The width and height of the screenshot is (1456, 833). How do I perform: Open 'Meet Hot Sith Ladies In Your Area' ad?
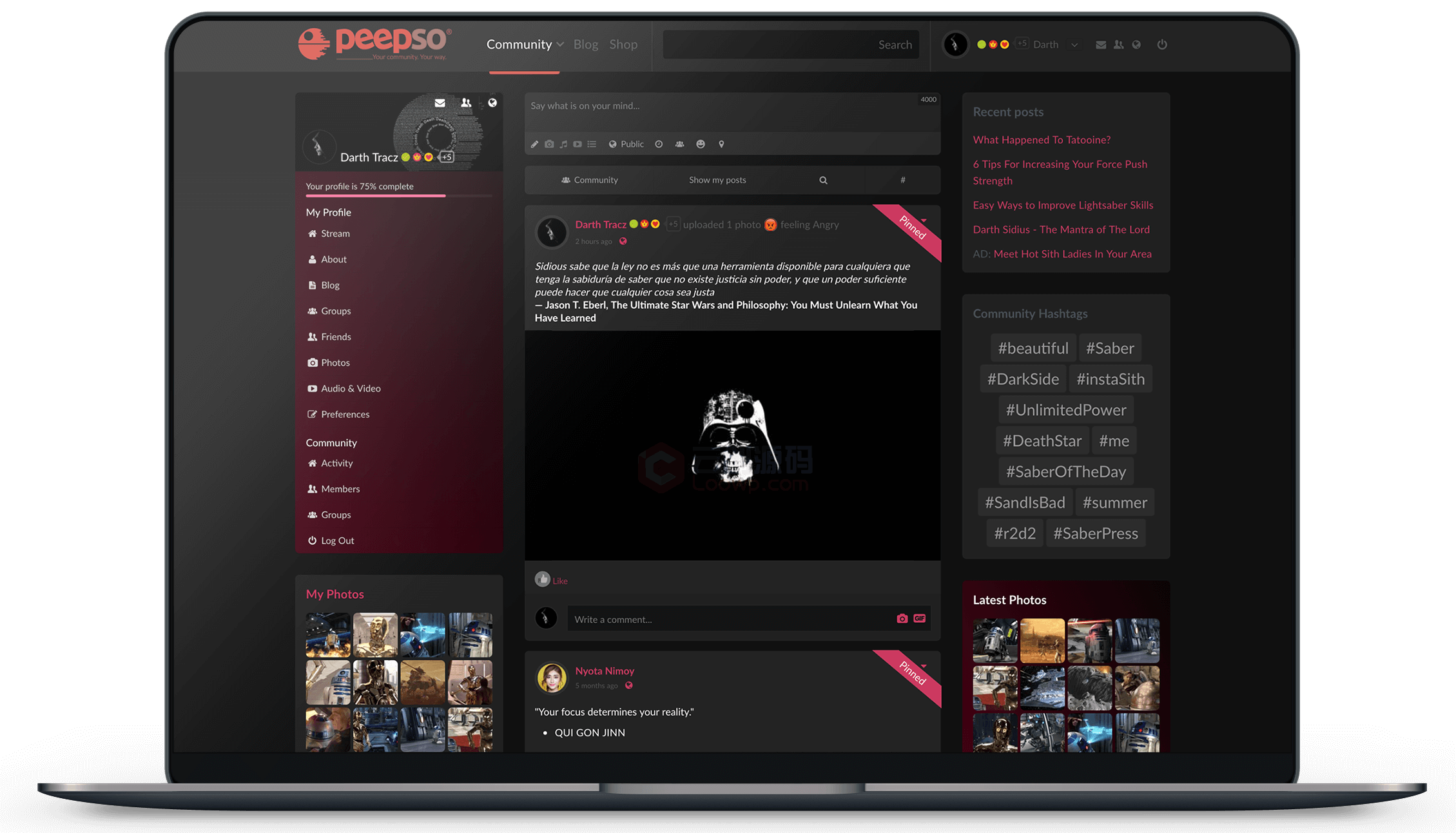click(x=1073, y=254)
